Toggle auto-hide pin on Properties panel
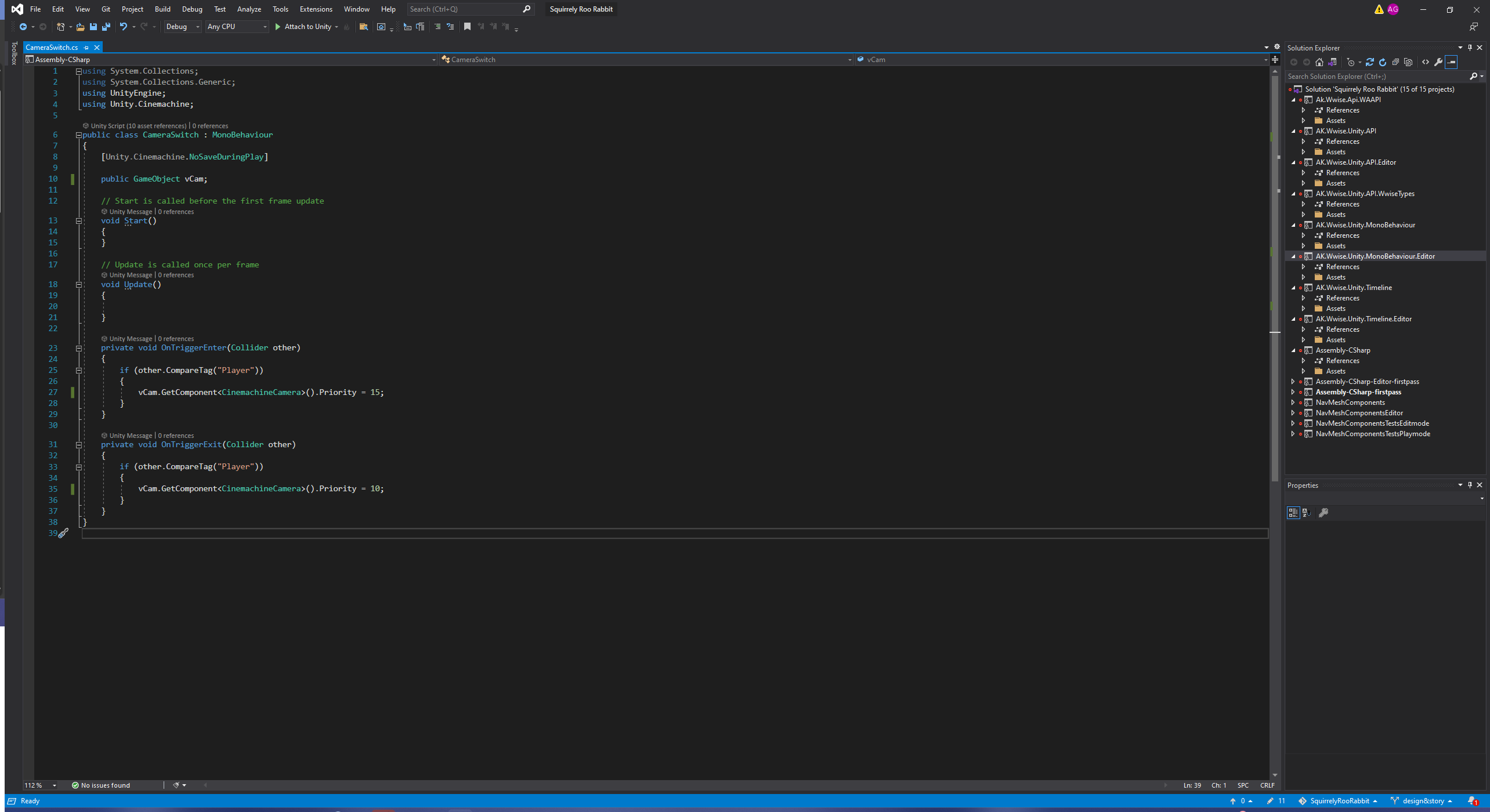1490x812 pixels. (1470, 485)
